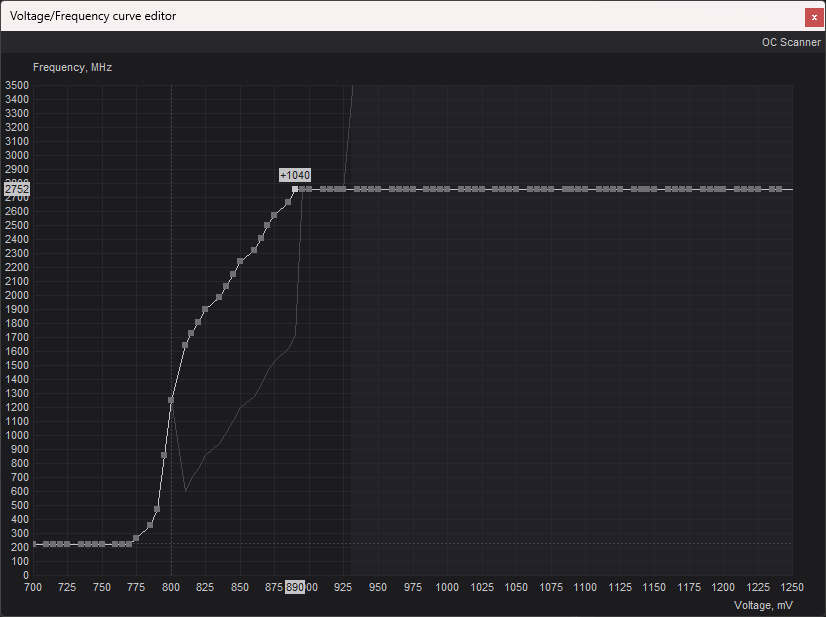
Task: Click the highlighted 890 voltage value
Action: (295, 588)
